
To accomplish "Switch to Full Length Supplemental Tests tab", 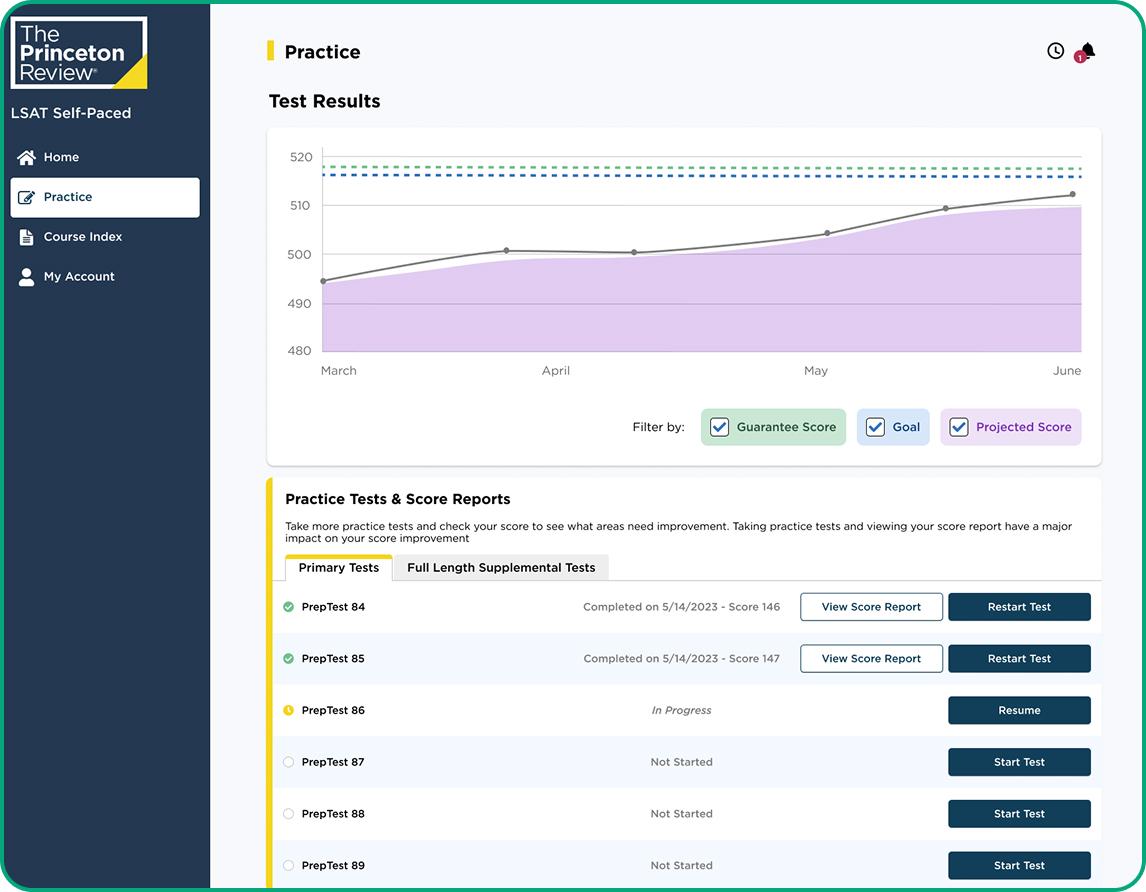I will pos(501,568).
